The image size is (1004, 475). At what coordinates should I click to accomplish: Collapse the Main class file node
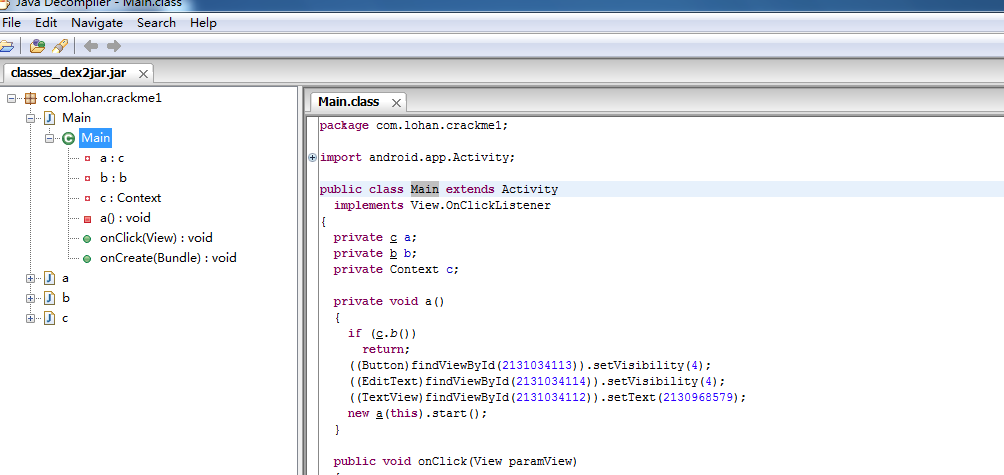pos(31,118)
